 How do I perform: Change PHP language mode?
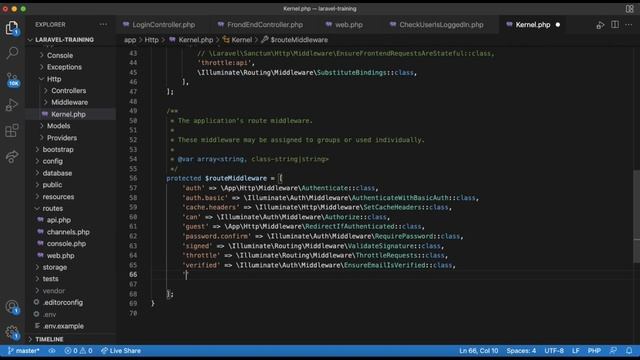[594, 351]
